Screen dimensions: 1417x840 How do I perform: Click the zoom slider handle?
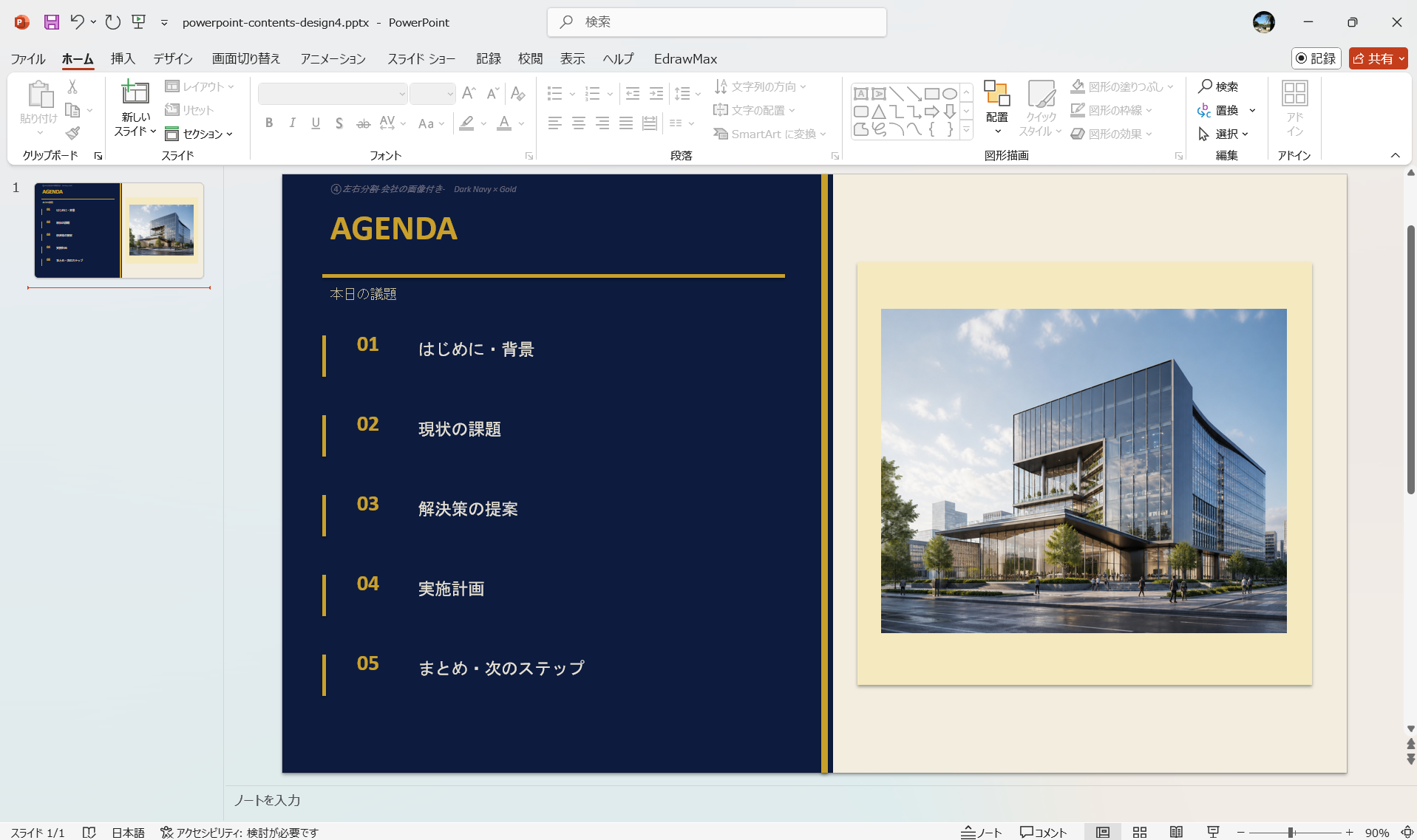coord(1291,833)
